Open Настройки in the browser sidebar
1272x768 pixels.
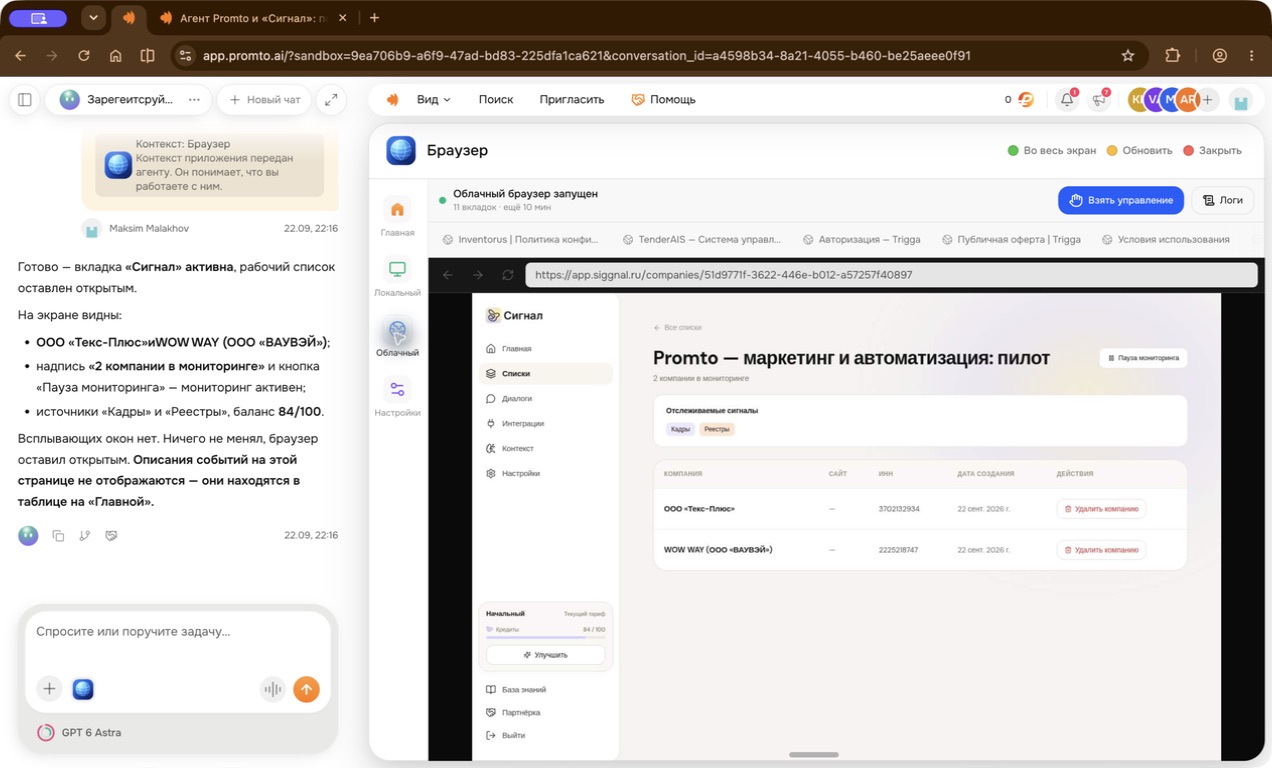pos(397,397)
